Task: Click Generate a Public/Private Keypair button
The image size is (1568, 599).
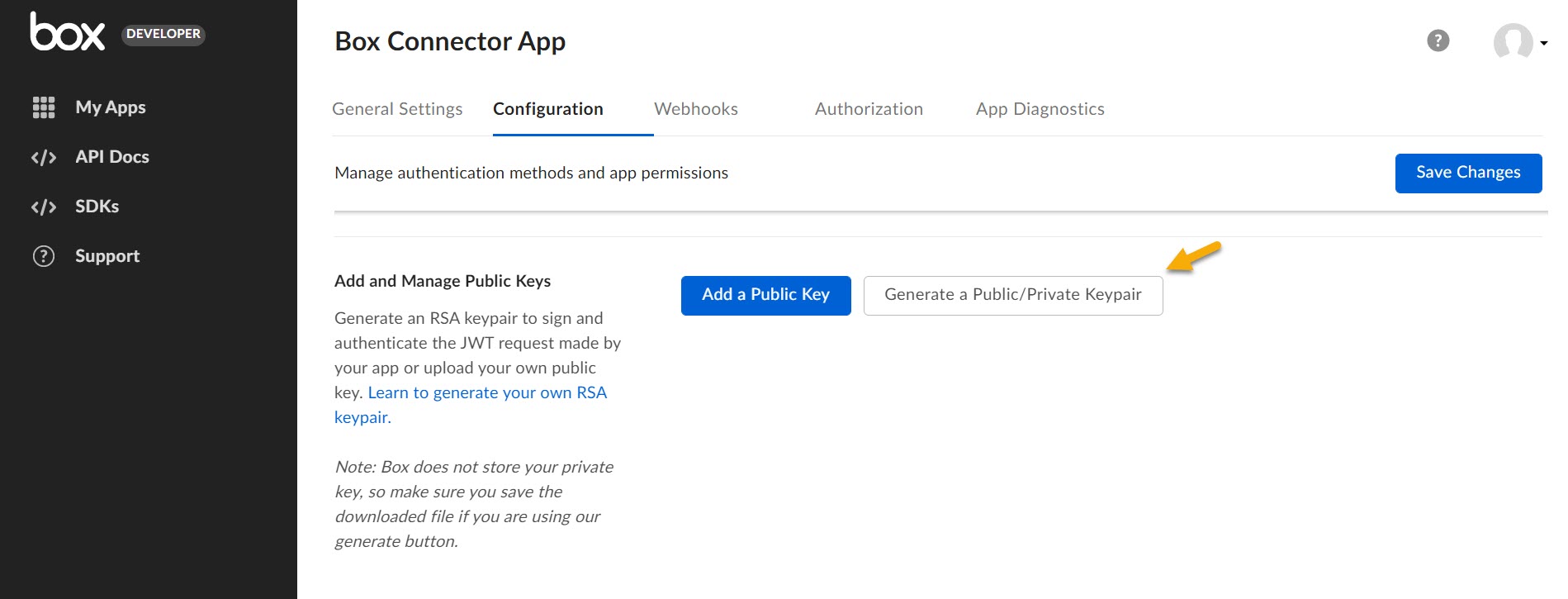Action: point(1013,295)
